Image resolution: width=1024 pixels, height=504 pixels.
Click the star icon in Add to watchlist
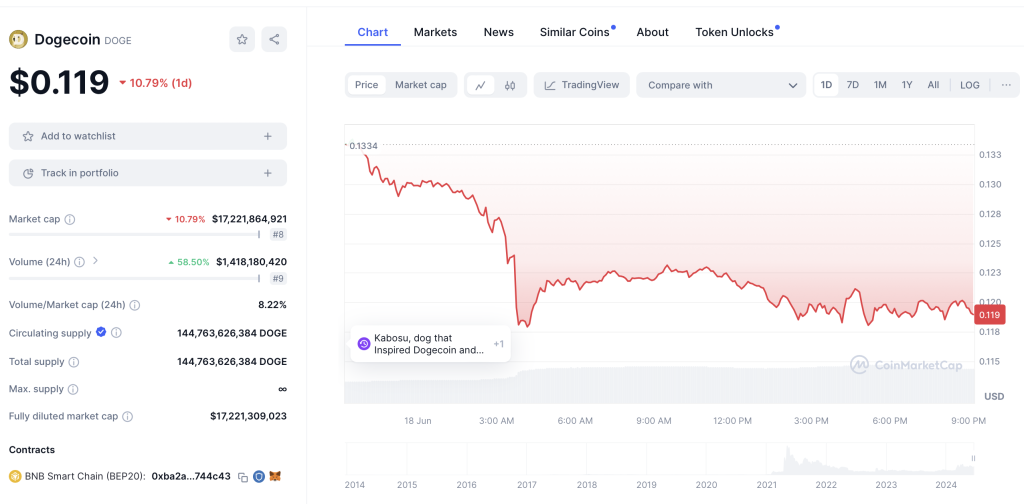28,136
